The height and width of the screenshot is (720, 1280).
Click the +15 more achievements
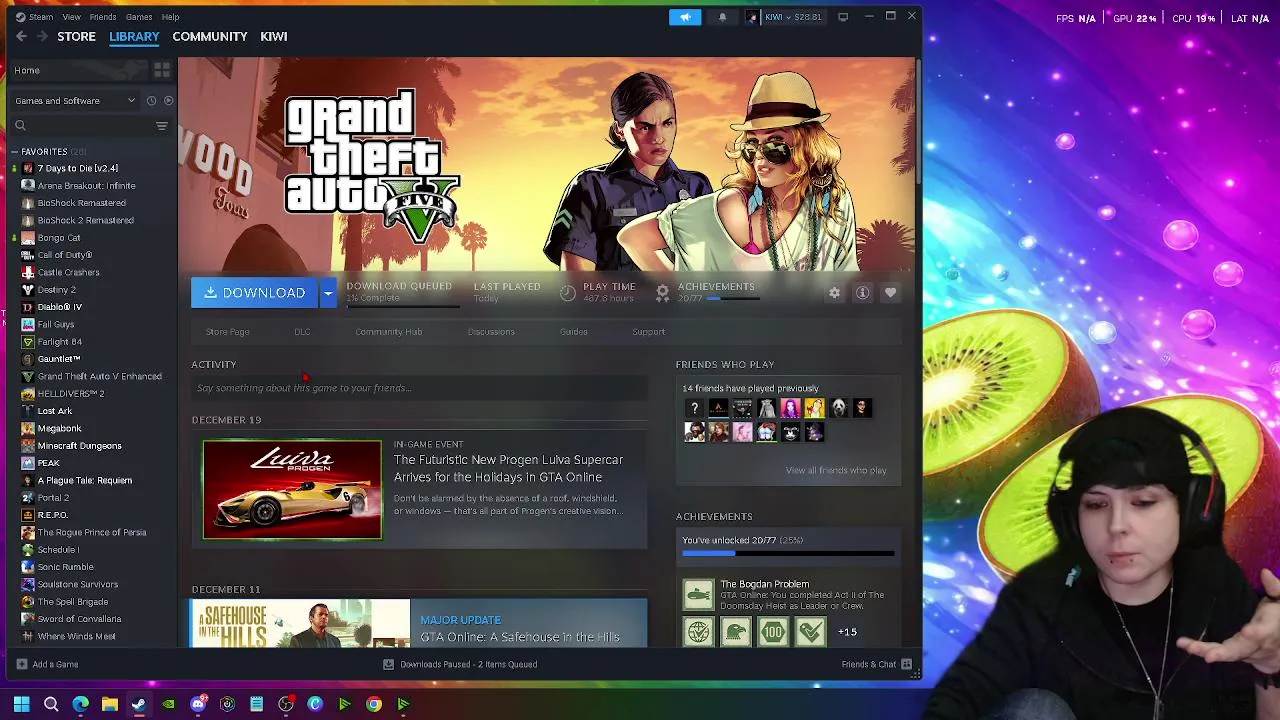click(847, 632)
